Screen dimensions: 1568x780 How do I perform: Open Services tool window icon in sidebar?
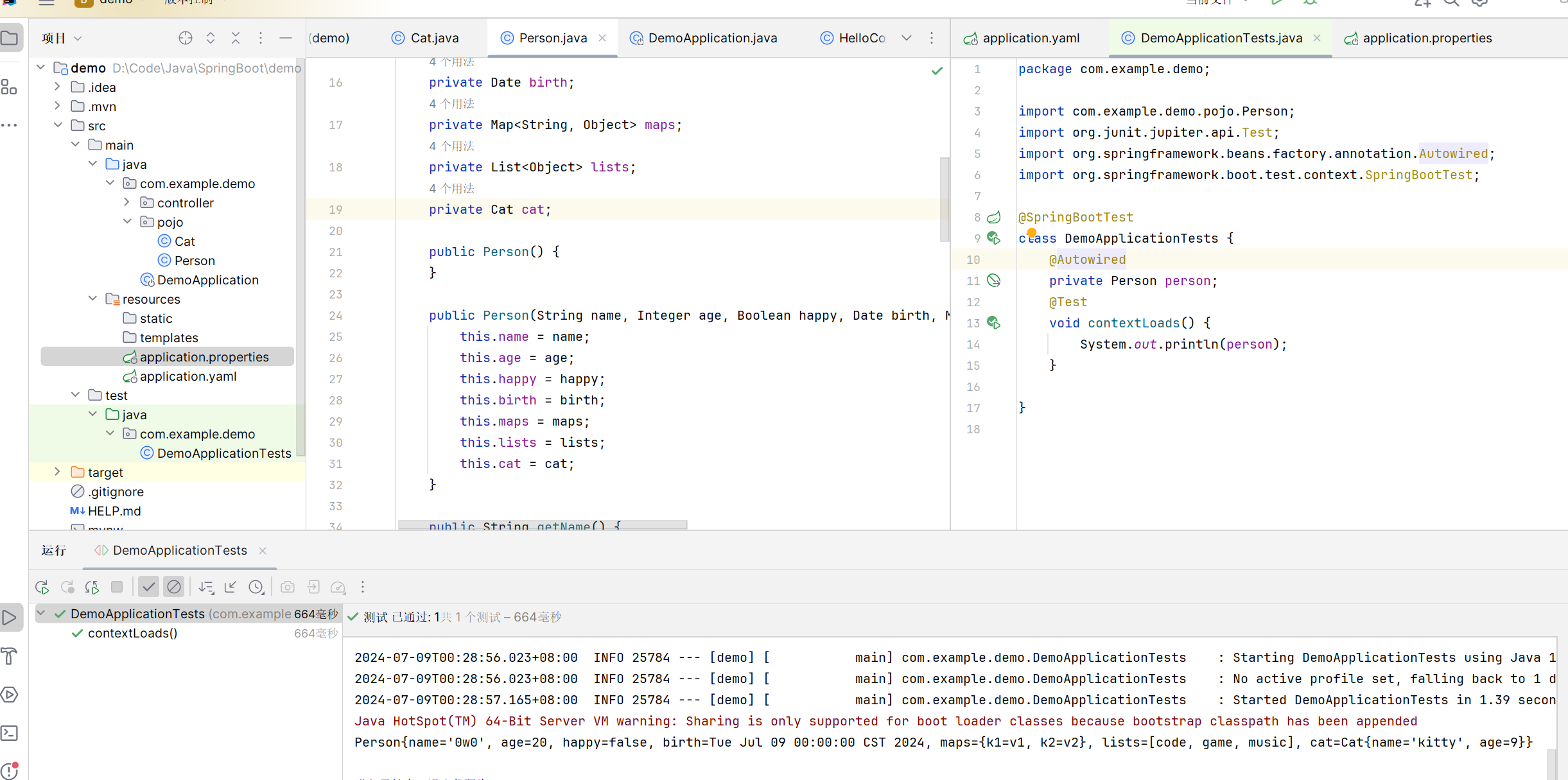point(10,695)
